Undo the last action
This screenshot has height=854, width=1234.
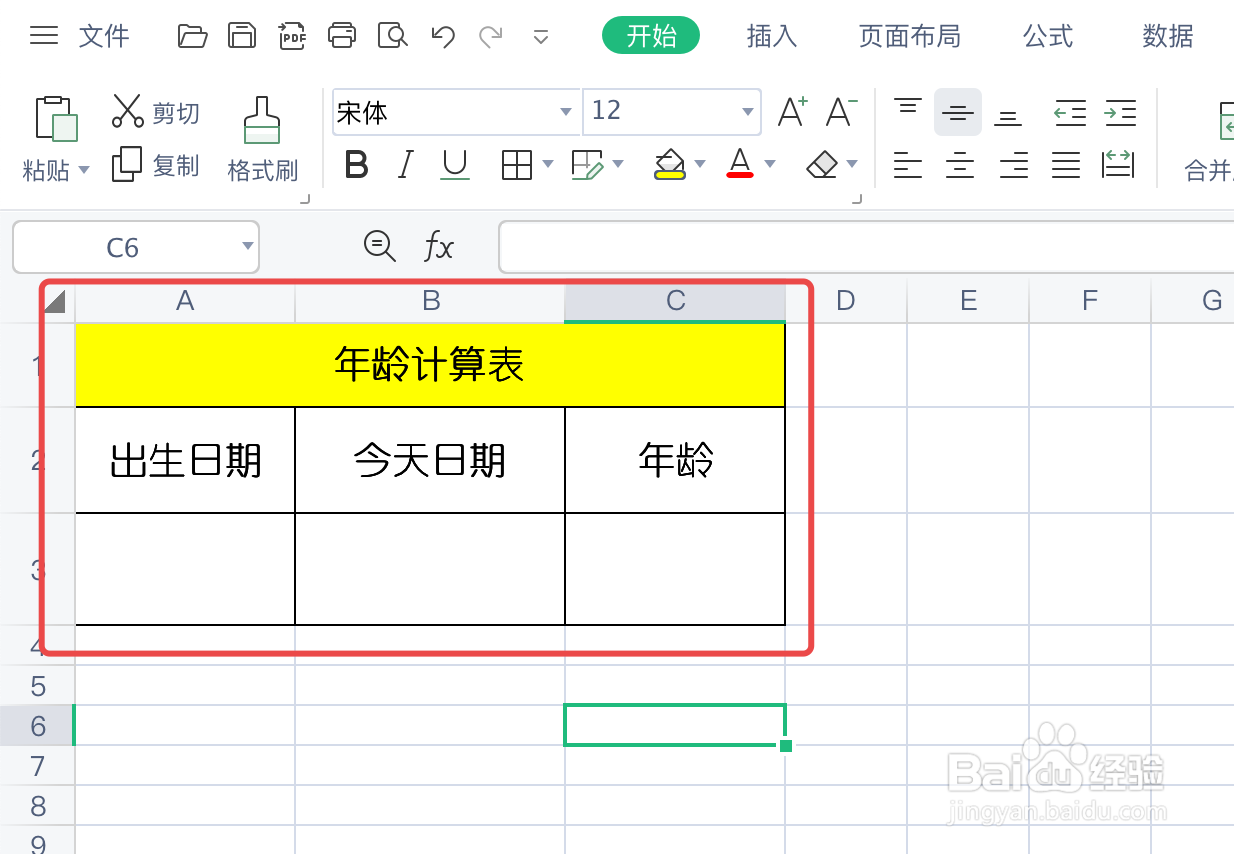point(441,35)
